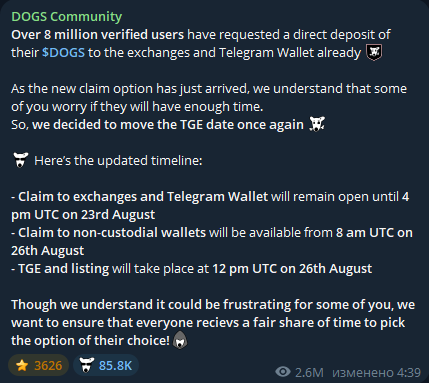Select the 3626 star reaction count

coord(48,366)
